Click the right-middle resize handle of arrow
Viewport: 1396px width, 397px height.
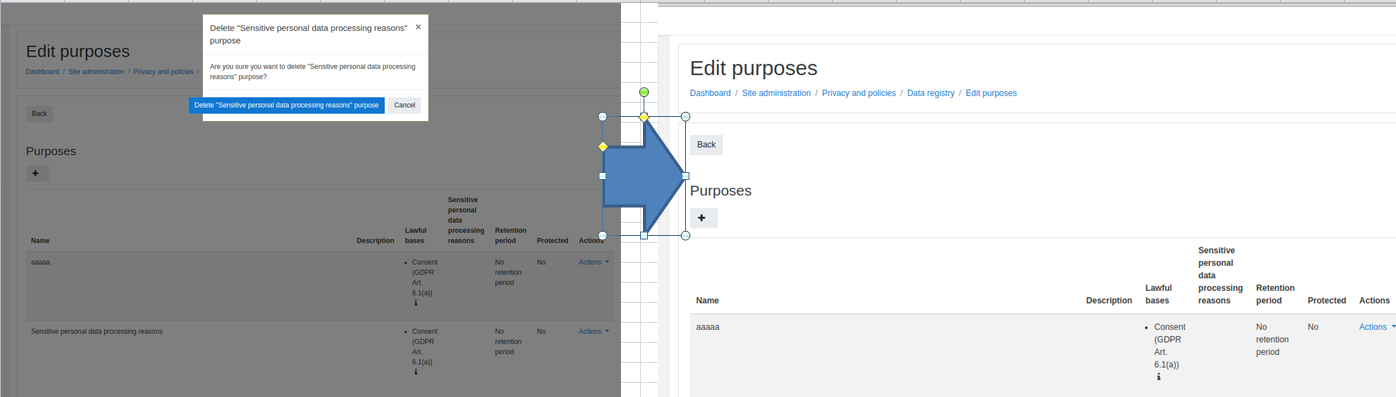pyautogui.click(x=685, y=176)
